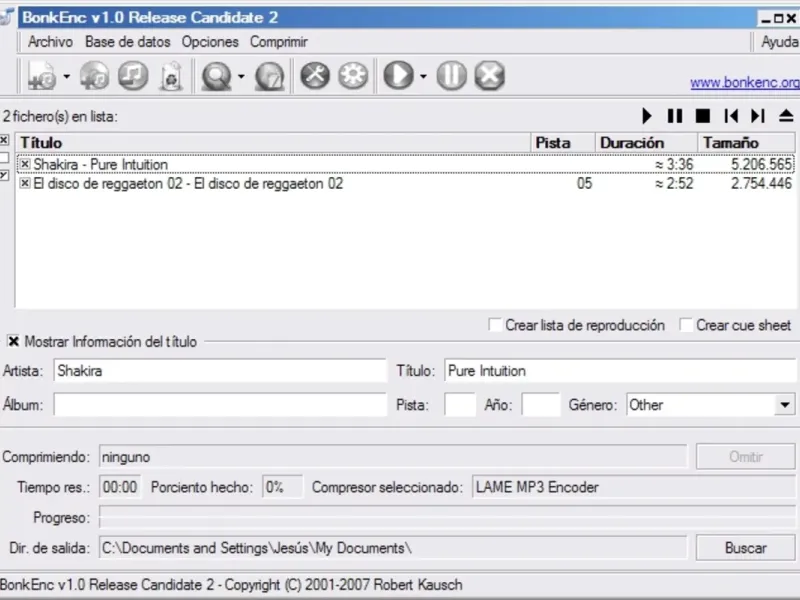Open the Opciones menu
The image size is (800, 600).
click(x=210, y=42)
